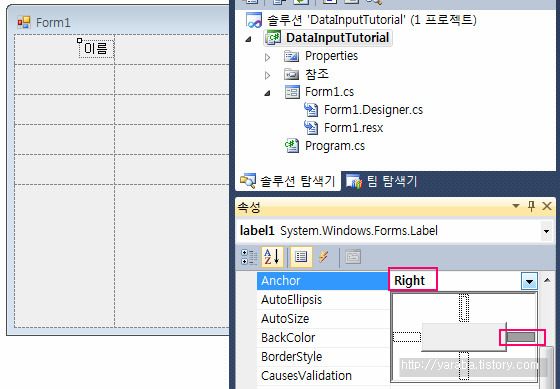Click the Property Pages icon
560x389 pixels.
[x=353, y=257]
